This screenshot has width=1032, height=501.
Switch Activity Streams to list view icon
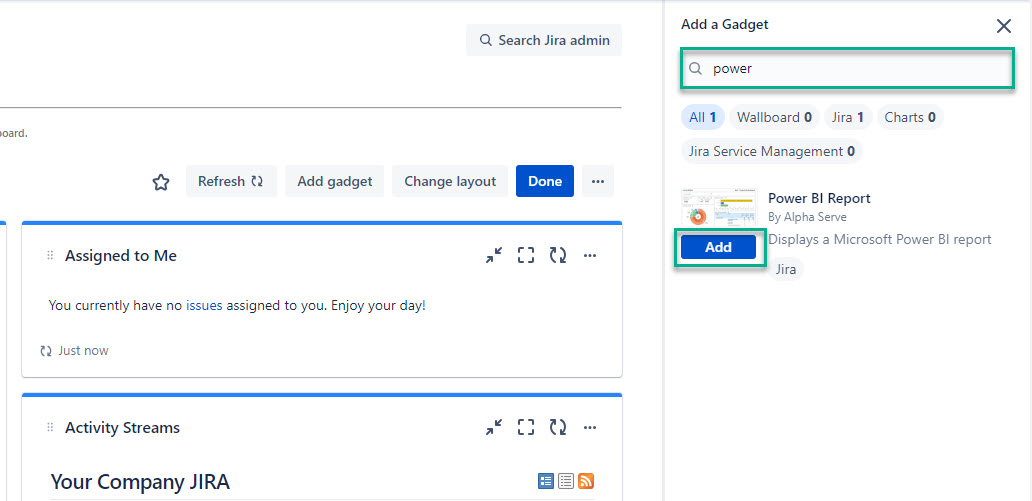[x=566, y=481]
